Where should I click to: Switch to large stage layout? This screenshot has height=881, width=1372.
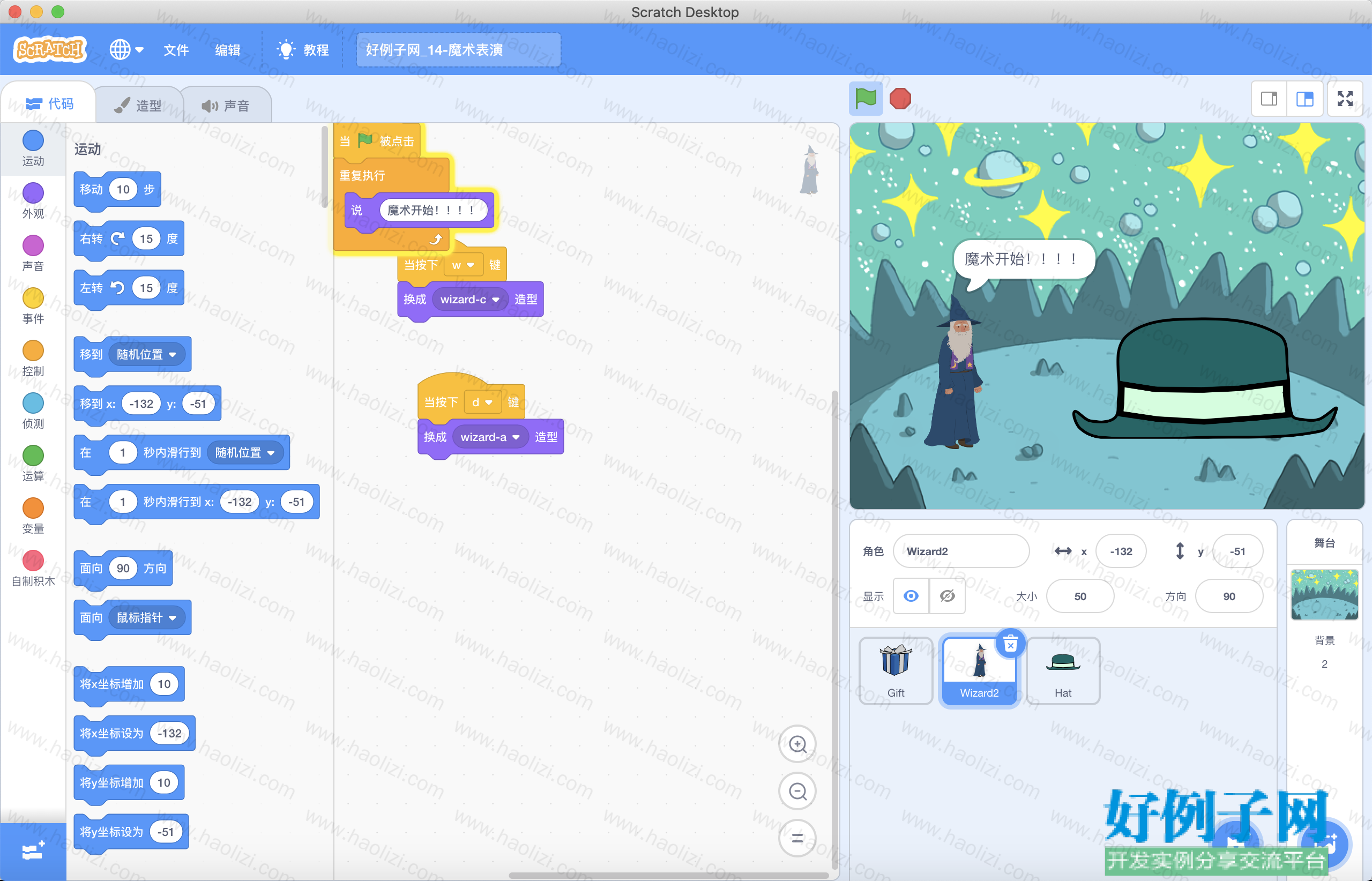pos(1305,99)
